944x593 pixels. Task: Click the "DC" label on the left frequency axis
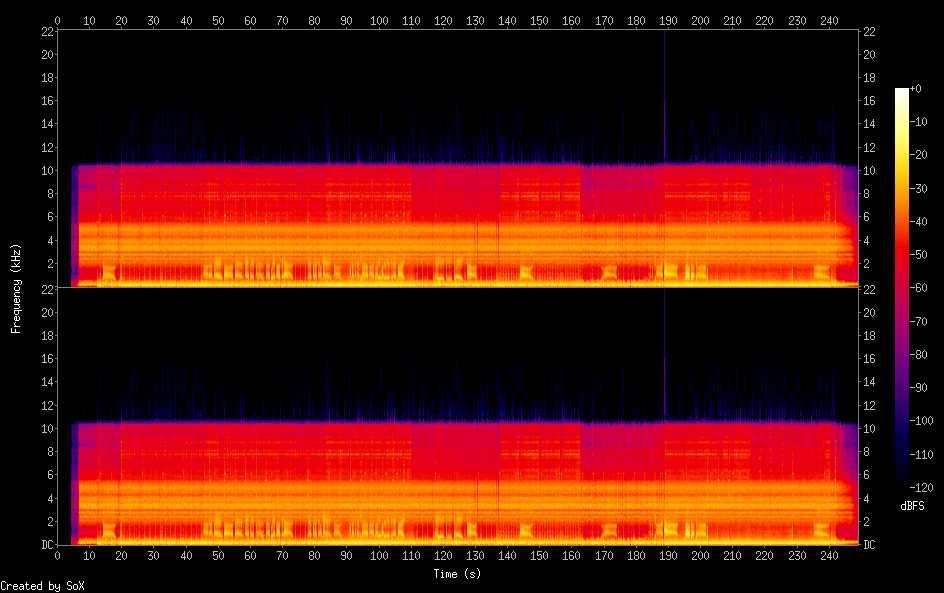pos(46,545)
